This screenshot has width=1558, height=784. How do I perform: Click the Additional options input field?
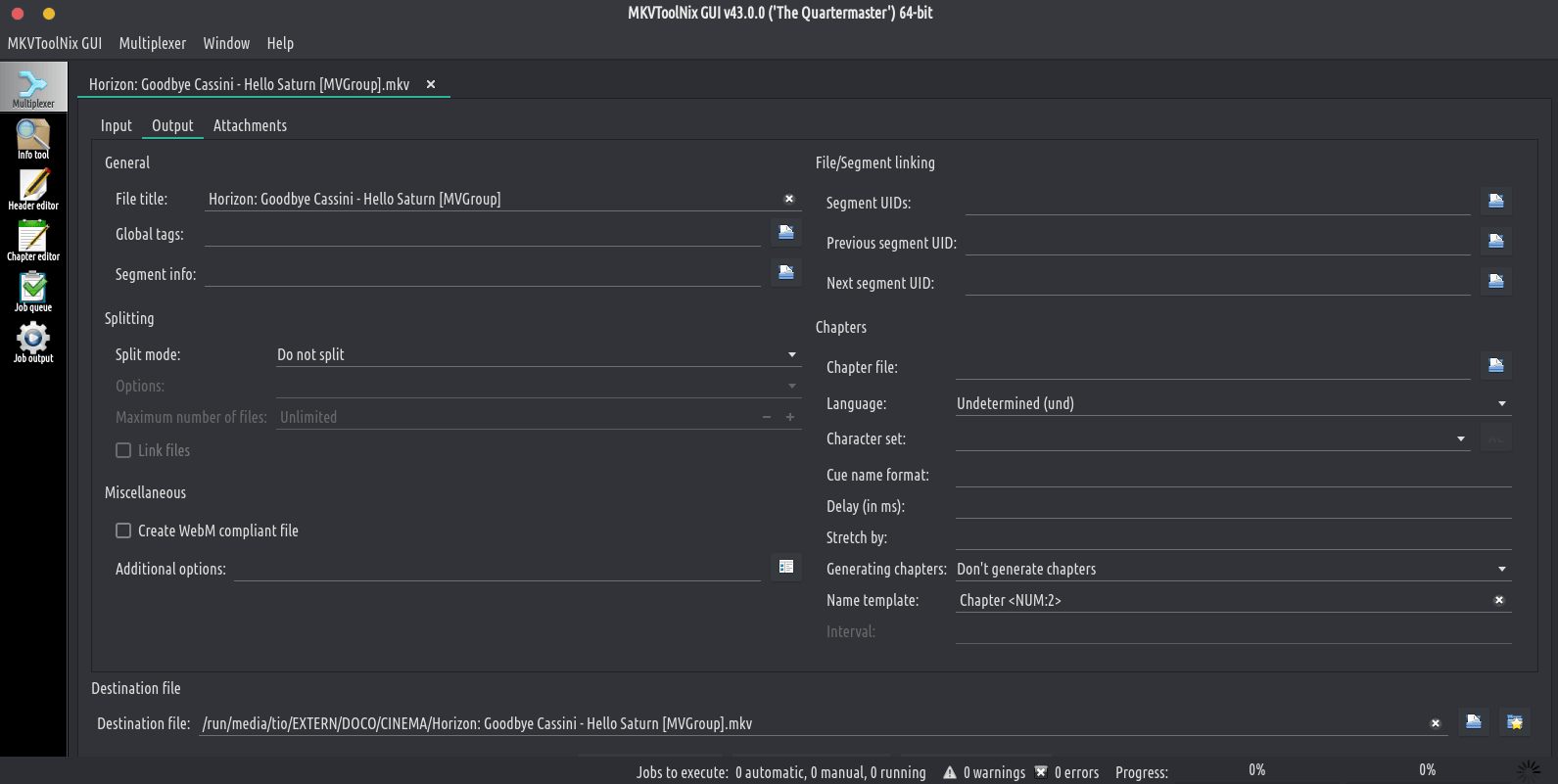496,569
